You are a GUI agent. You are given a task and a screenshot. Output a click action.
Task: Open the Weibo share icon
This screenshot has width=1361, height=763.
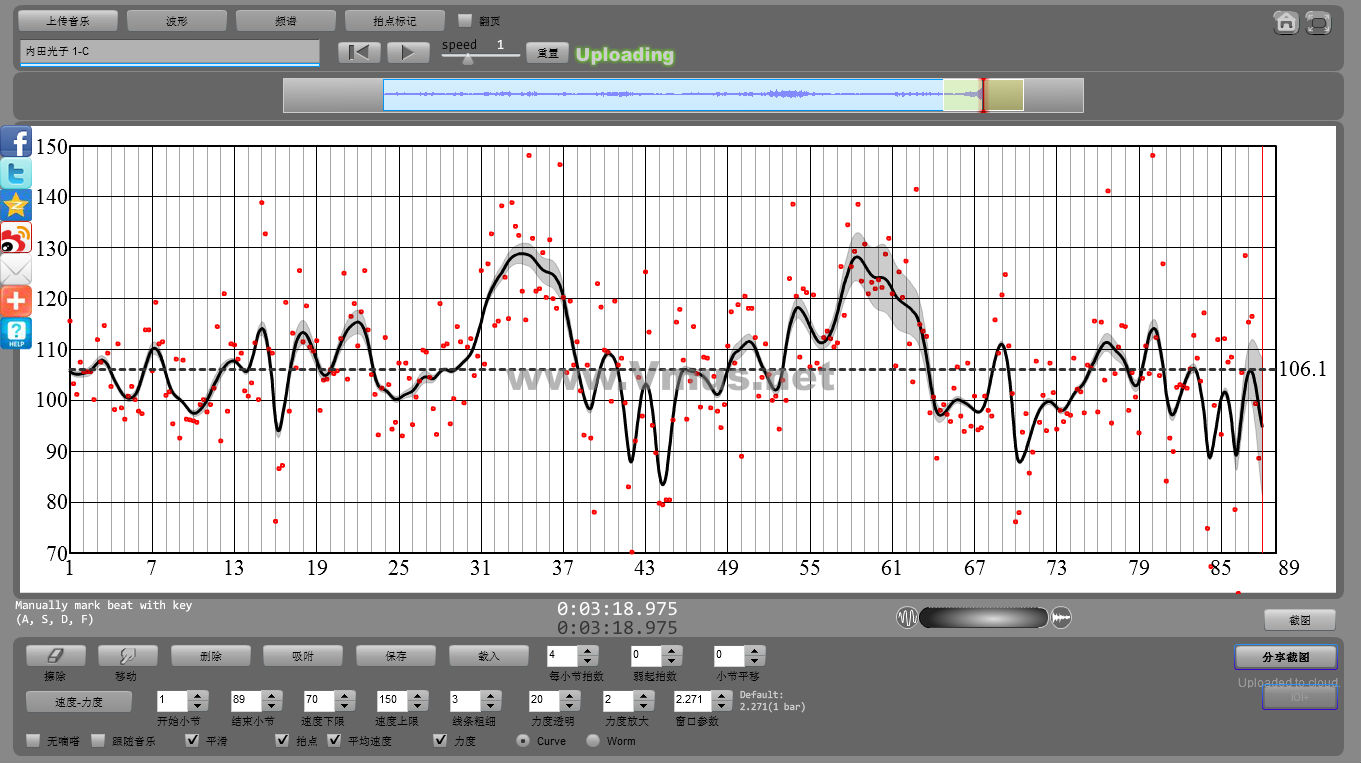[x=16, y=238]
